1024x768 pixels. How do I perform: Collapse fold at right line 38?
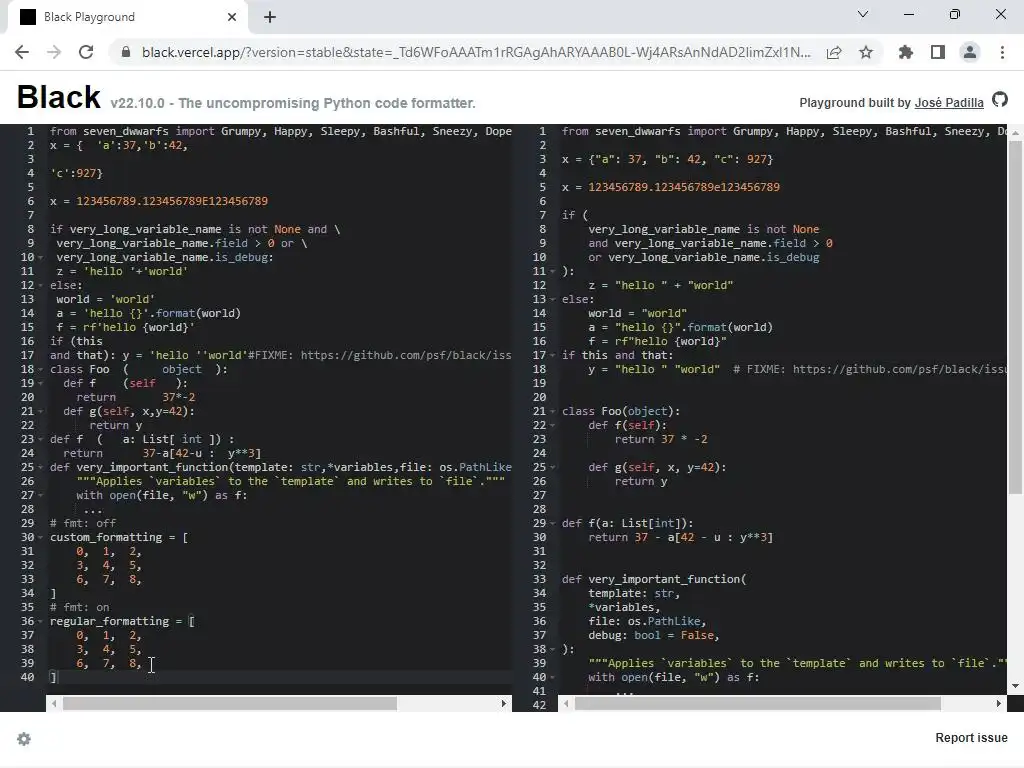tap(552, 649)
